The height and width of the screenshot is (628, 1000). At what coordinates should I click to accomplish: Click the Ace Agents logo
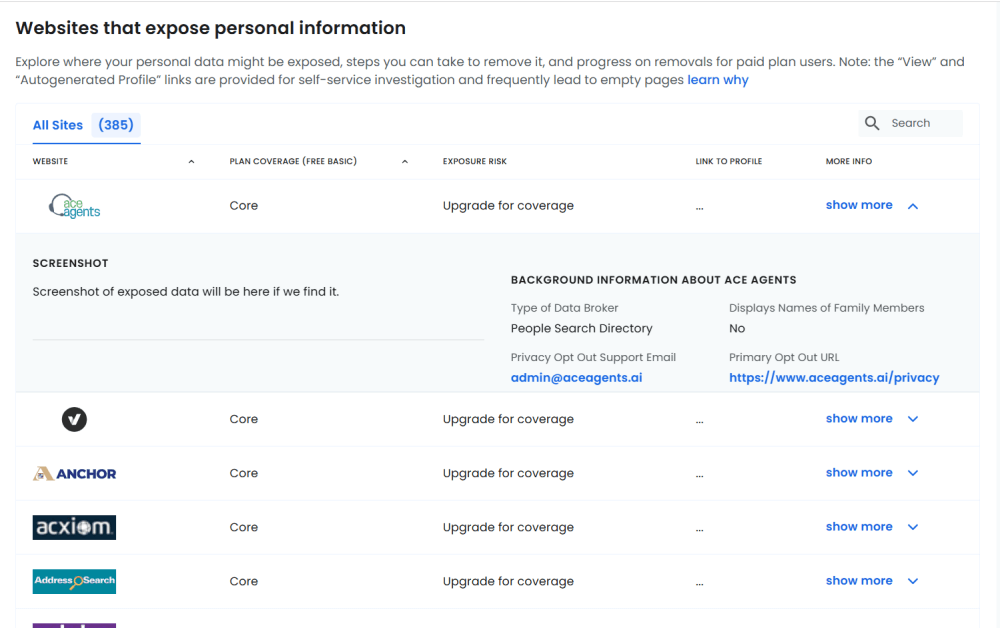coord(75,206)
